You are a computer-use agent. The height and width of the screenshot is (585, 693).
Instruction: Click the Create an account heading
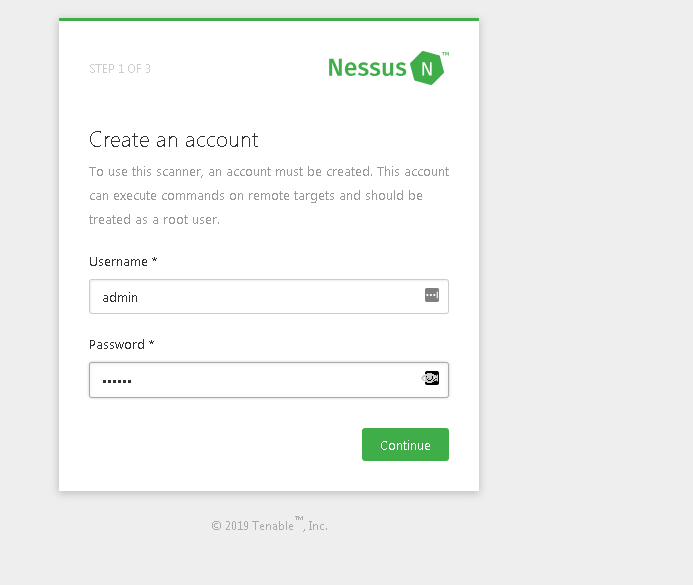173,140
